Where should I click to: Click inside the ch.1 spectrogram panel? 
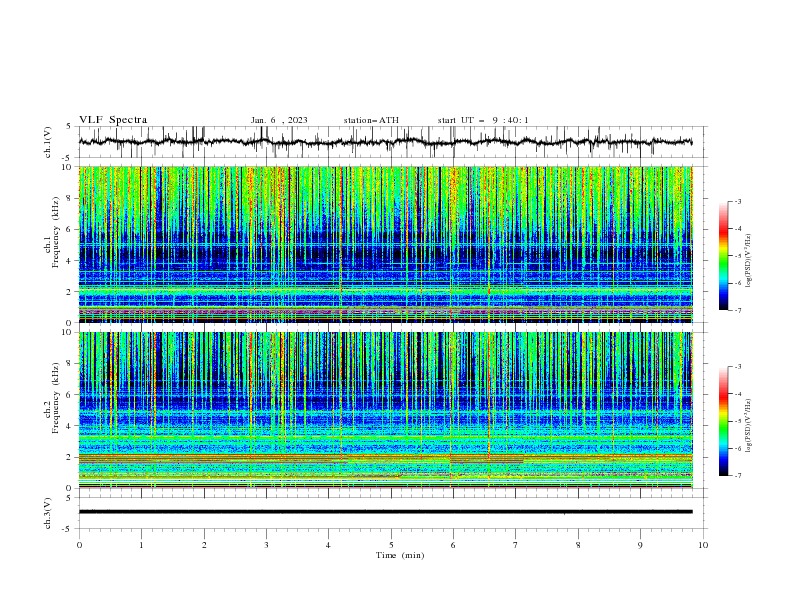click(x=385, y=244)
